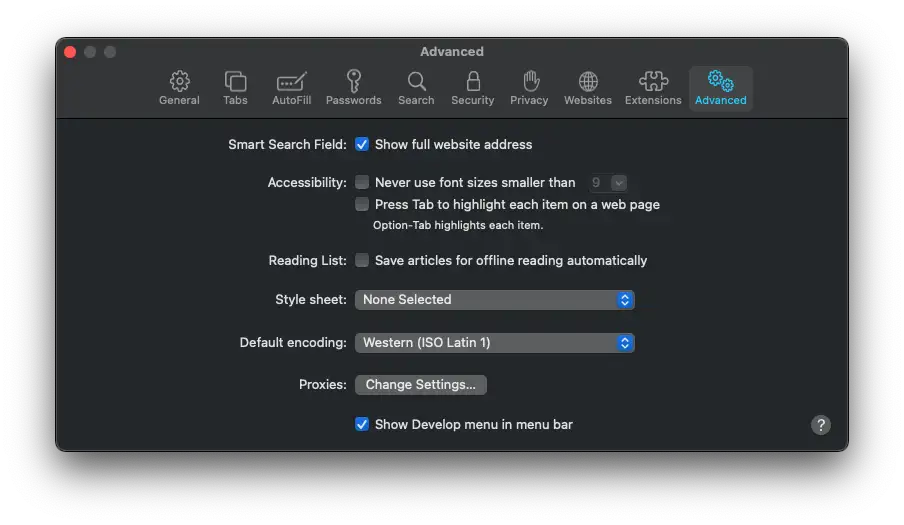904x525 pixels.
Task: Uncheck Show Develop menu in menu bar
Action: point(361,424)
